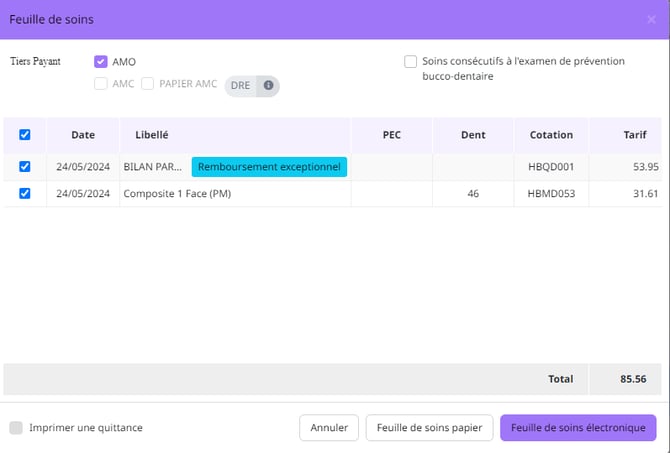670x453 pixels.
Task: Deselect the BILAN PAR... row checkbox
Action: click(x=25, y=167)
